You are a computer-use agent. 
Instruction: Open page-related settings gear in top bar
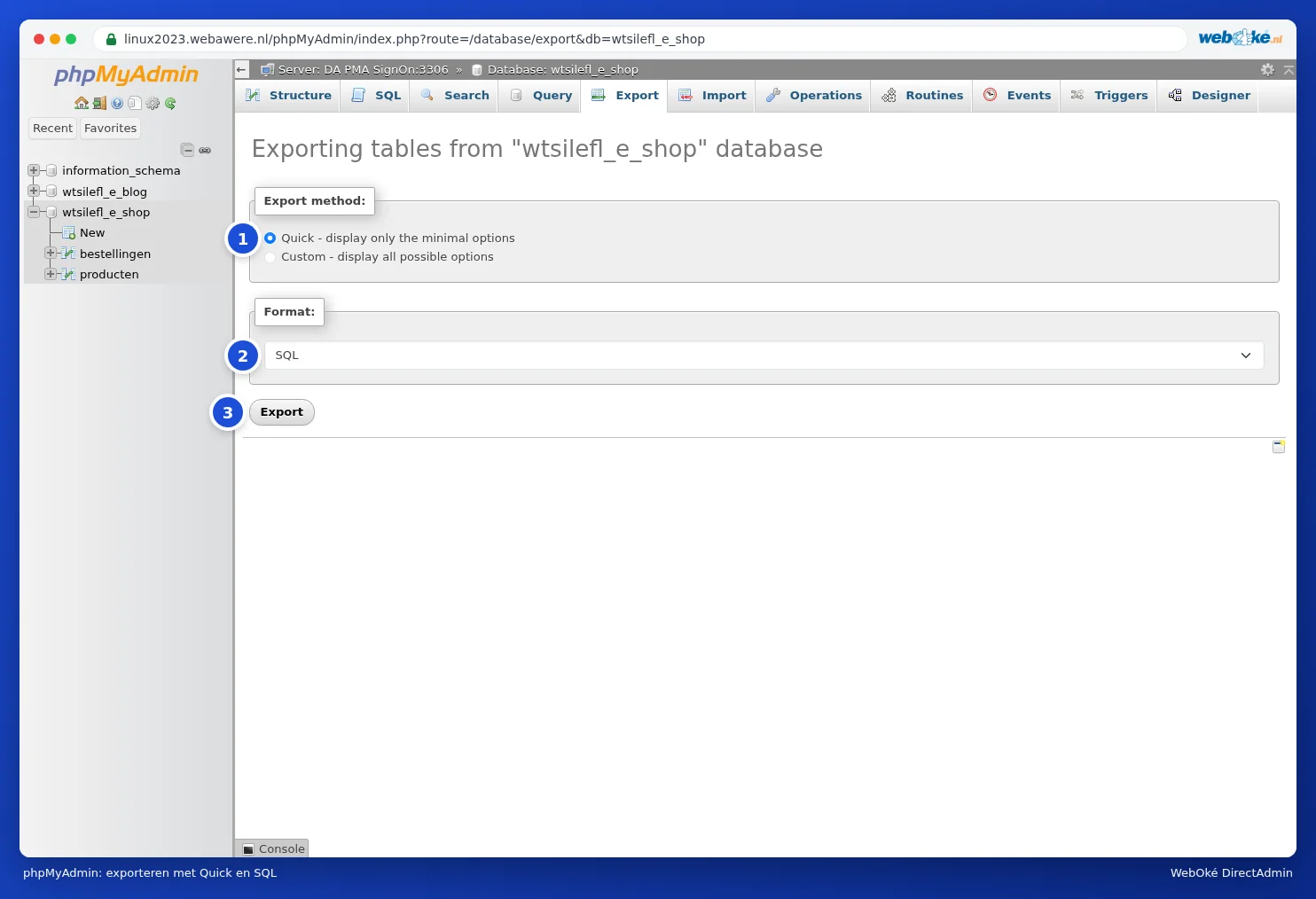coord(1267,69)
